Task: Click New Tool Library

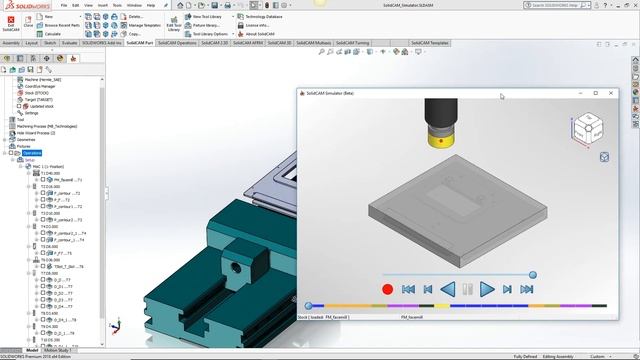Action: (x=203, y=17)
